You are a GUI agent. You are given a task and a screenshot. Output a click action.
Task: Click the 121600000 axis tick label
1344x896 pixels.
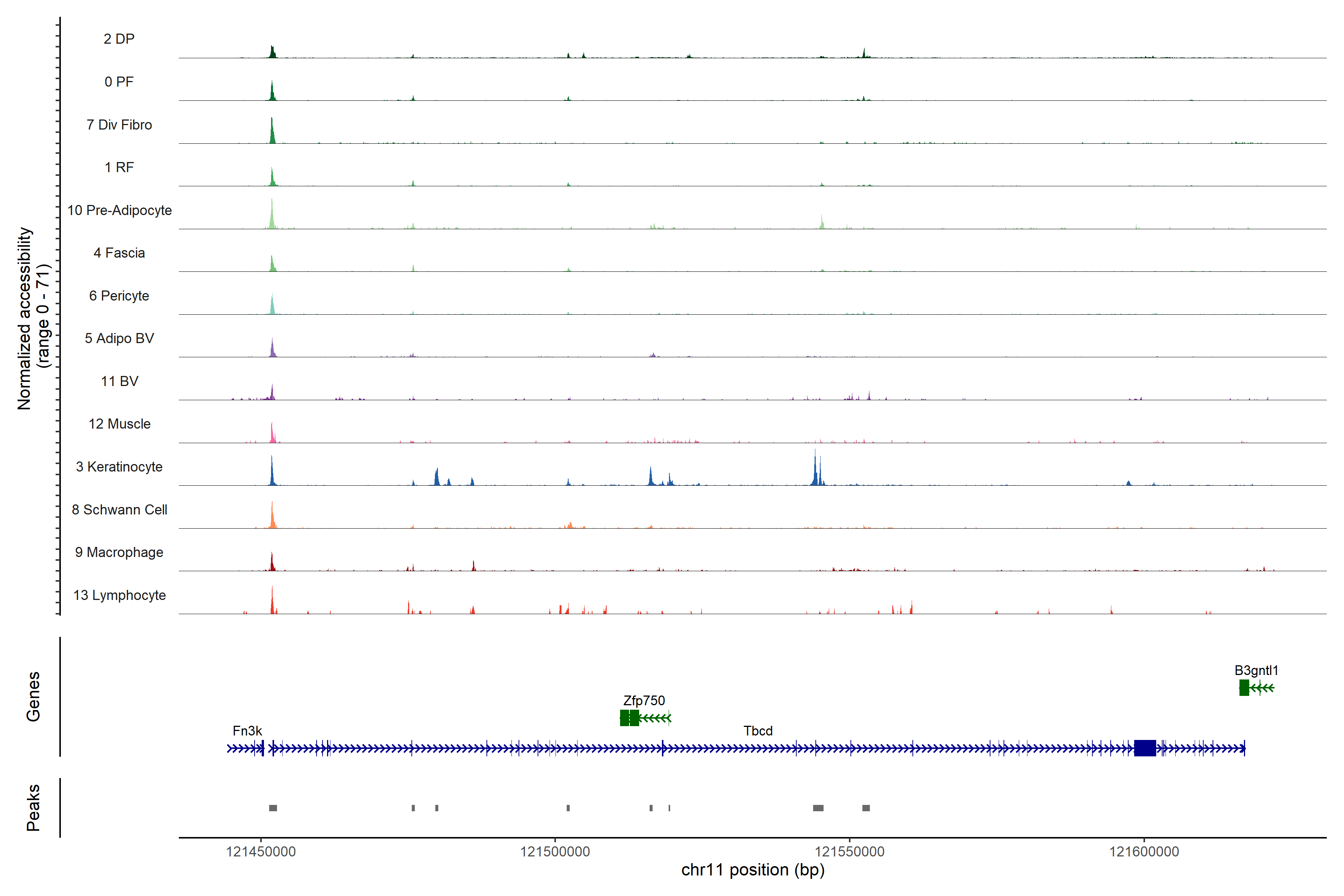[x=1144, y=852]
